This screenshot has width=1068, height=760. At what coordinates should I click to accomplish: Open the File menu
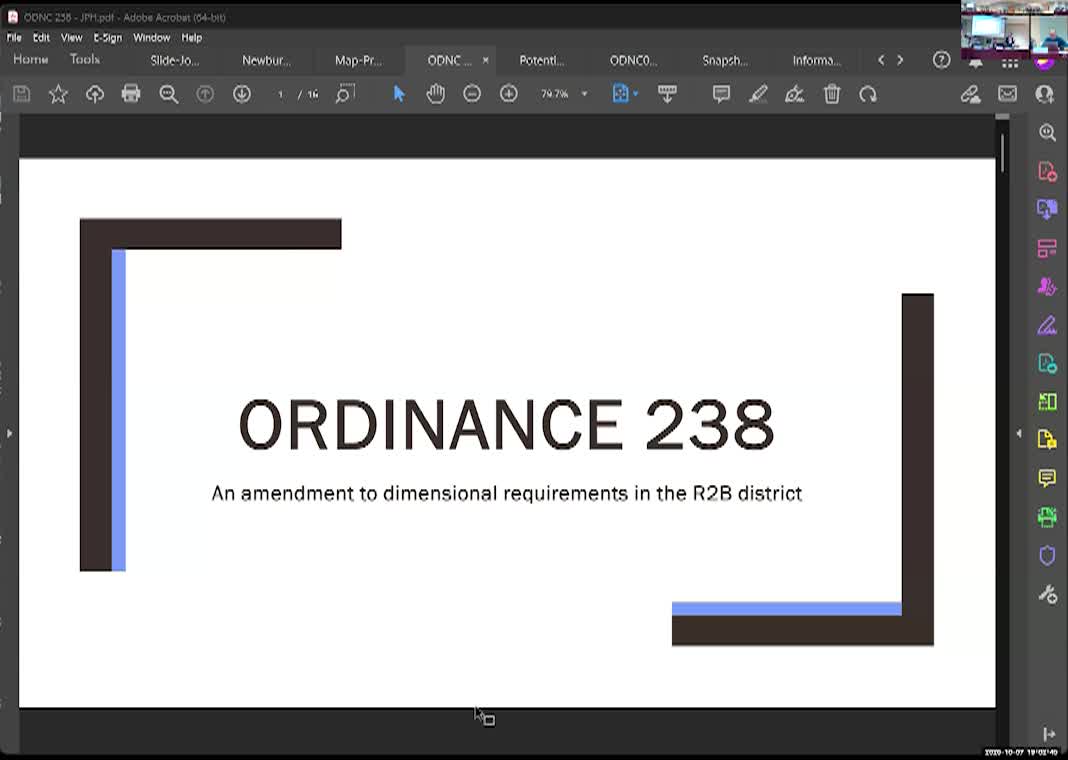(14, 37)
